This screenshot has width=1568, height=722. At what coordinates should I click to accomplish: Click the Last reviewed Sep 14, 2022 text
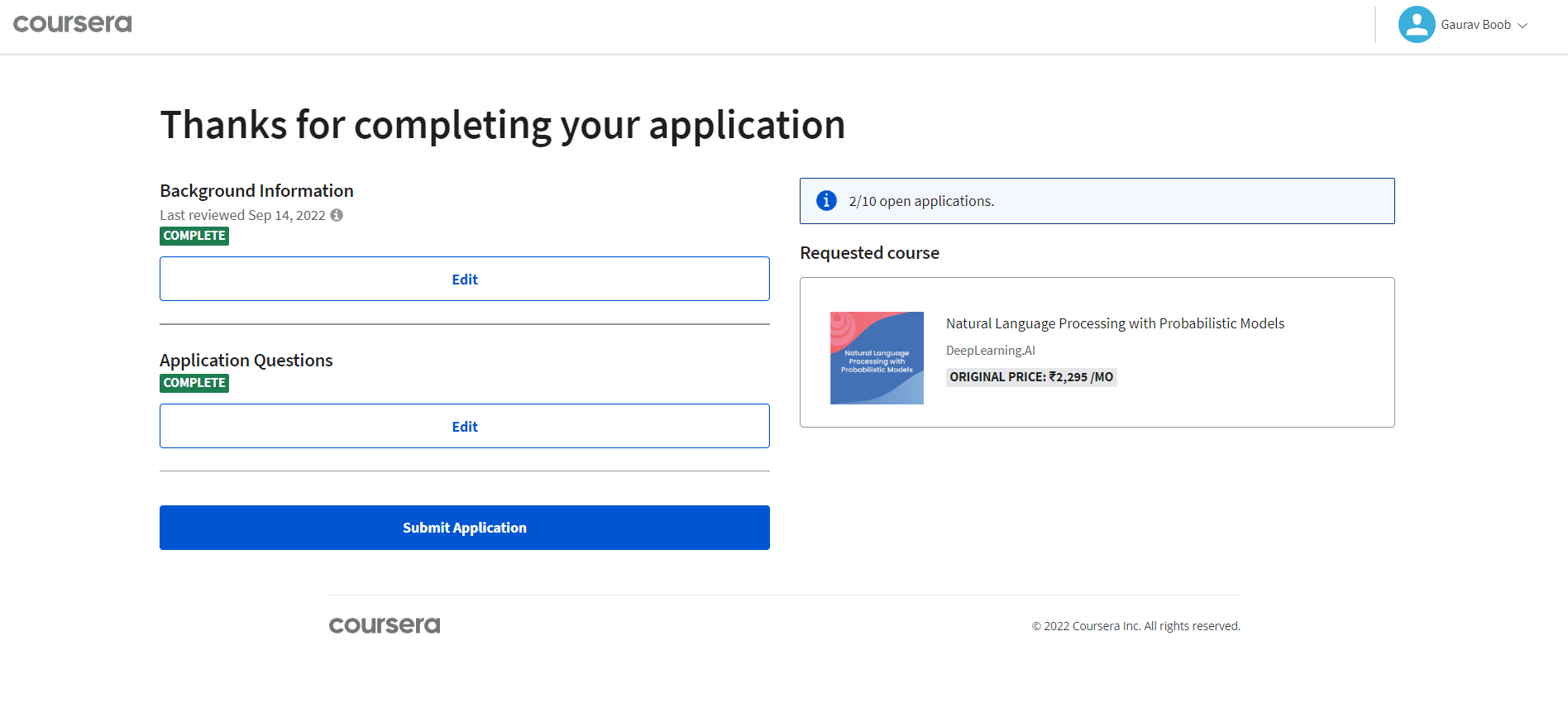(242, 215)
